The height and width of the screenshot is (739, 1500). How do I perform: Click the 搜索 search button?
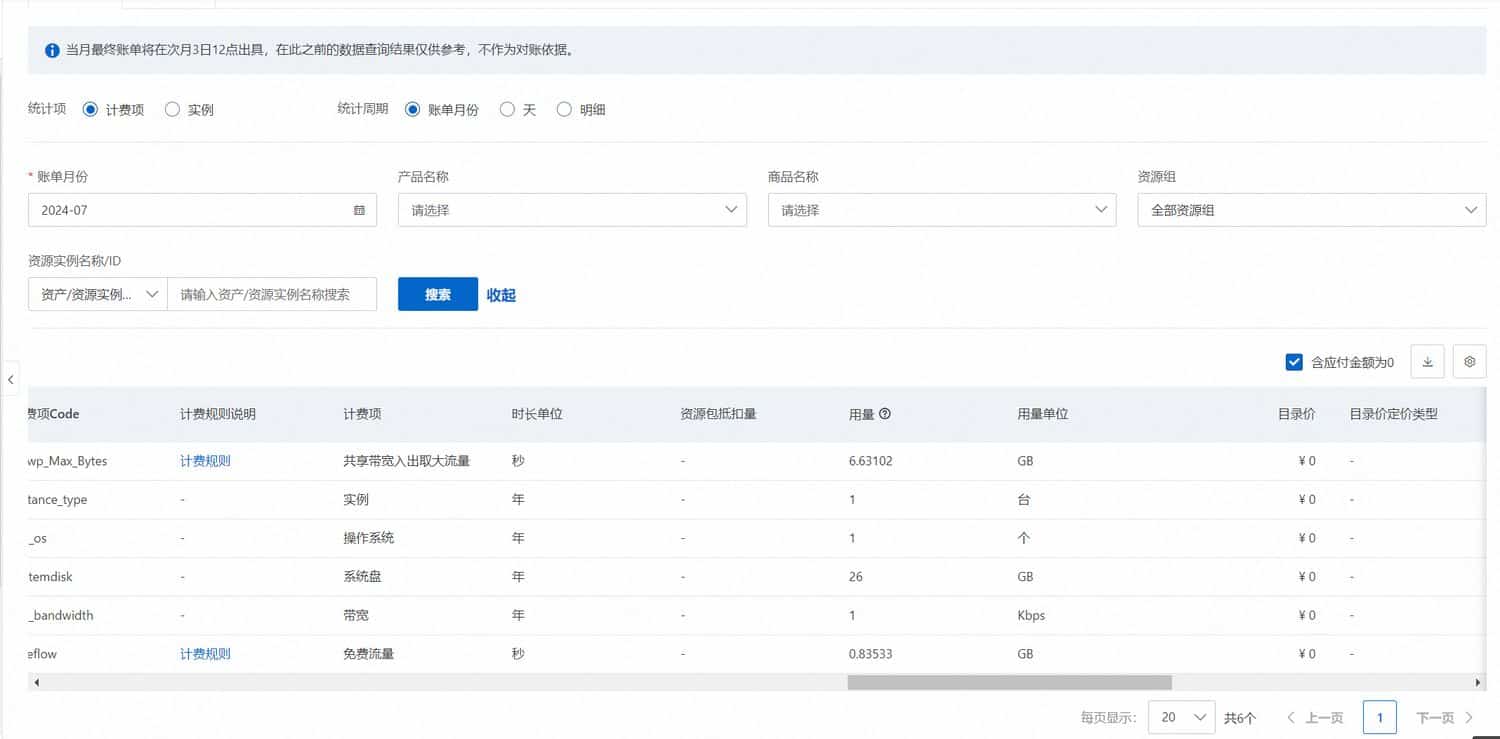tap(437, 294)
